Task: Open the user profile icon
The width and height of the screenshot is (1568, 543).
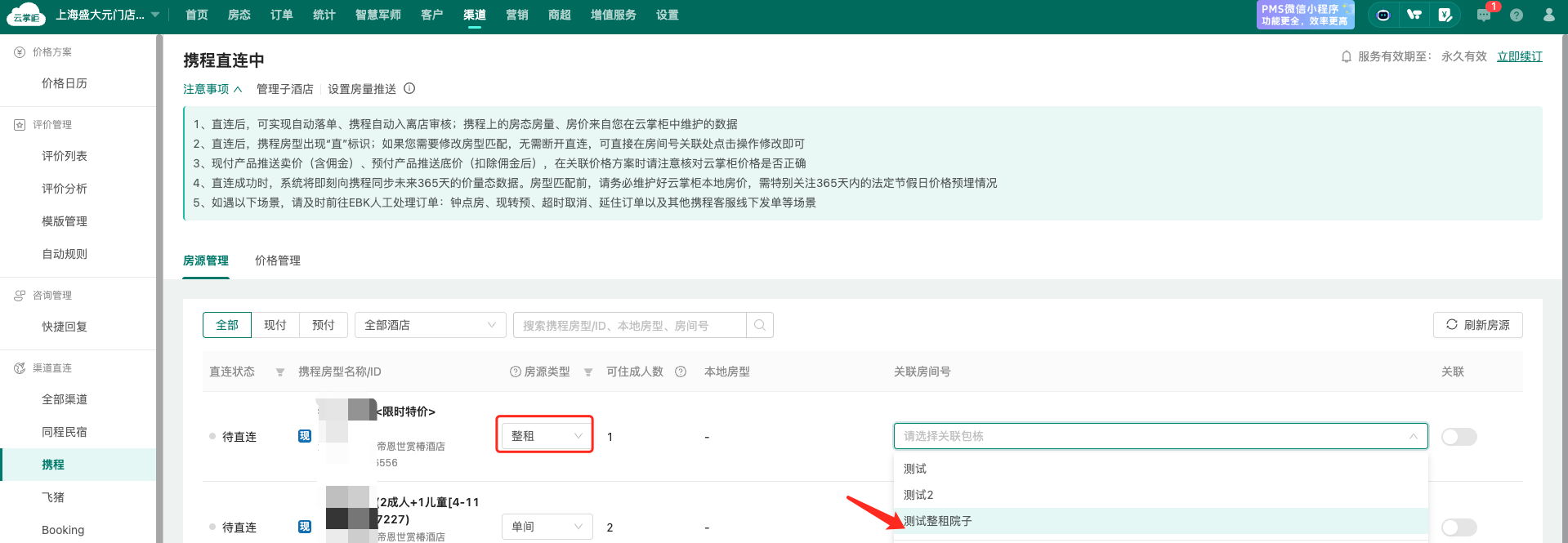Action: [x=1548, y=15]
